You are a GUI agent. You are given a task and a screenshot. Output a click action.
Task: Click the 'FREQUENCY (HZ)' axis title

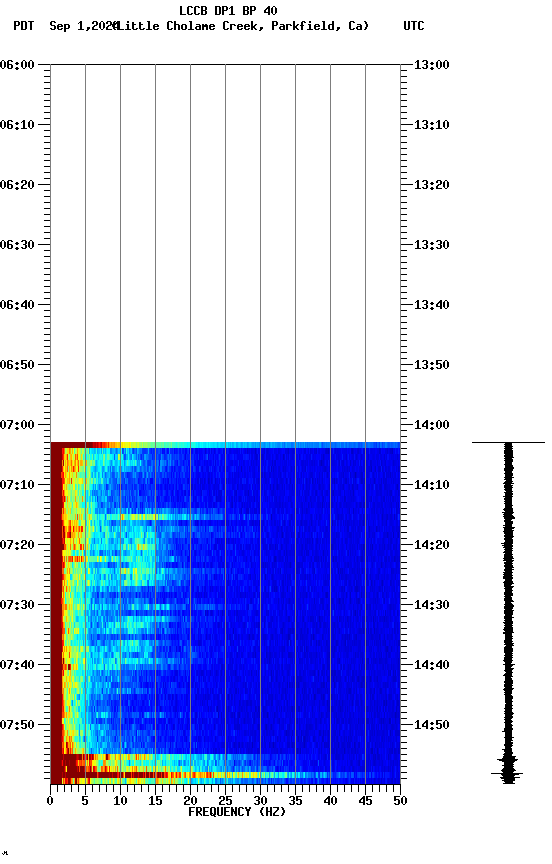point(237,813)
